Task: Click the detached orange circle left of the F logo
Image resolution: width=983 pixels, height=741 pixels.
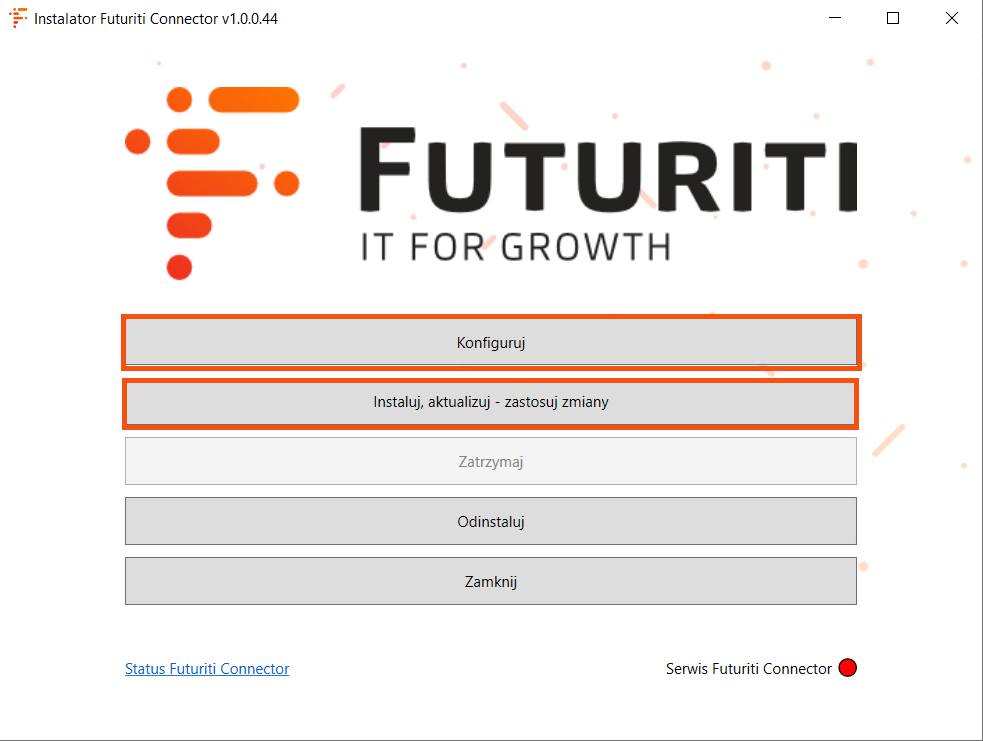Action: 137,142
